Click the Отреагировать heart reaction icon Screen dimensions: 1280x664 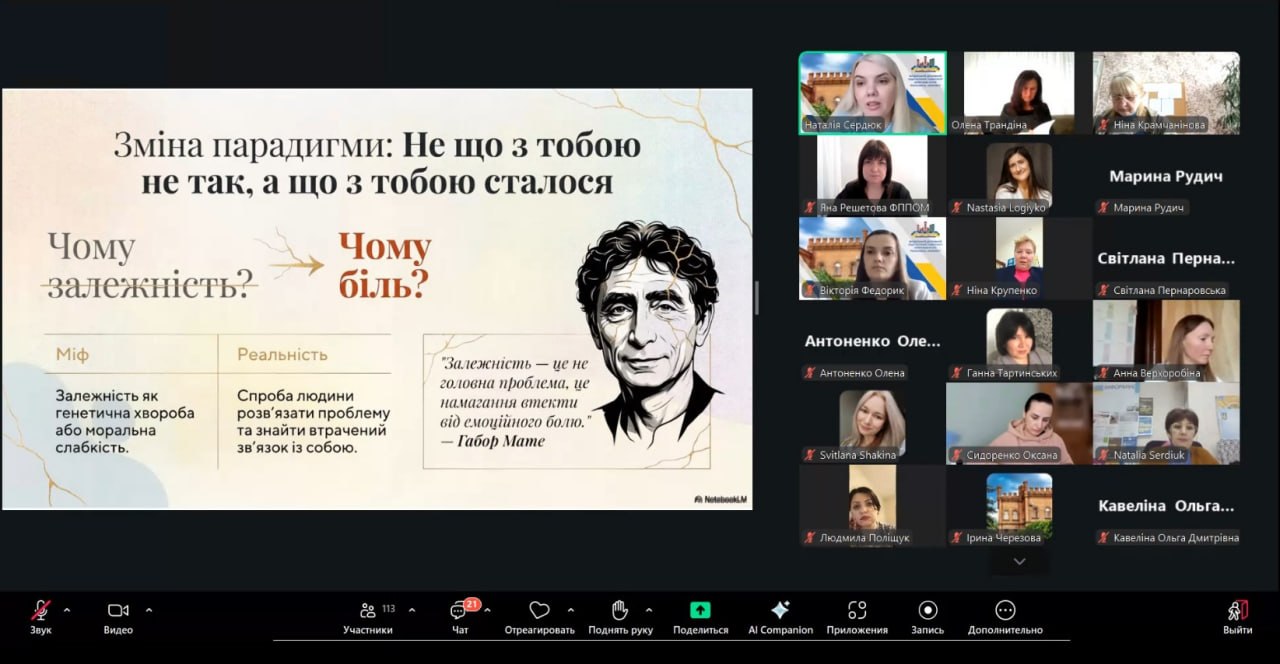(539, 611)
